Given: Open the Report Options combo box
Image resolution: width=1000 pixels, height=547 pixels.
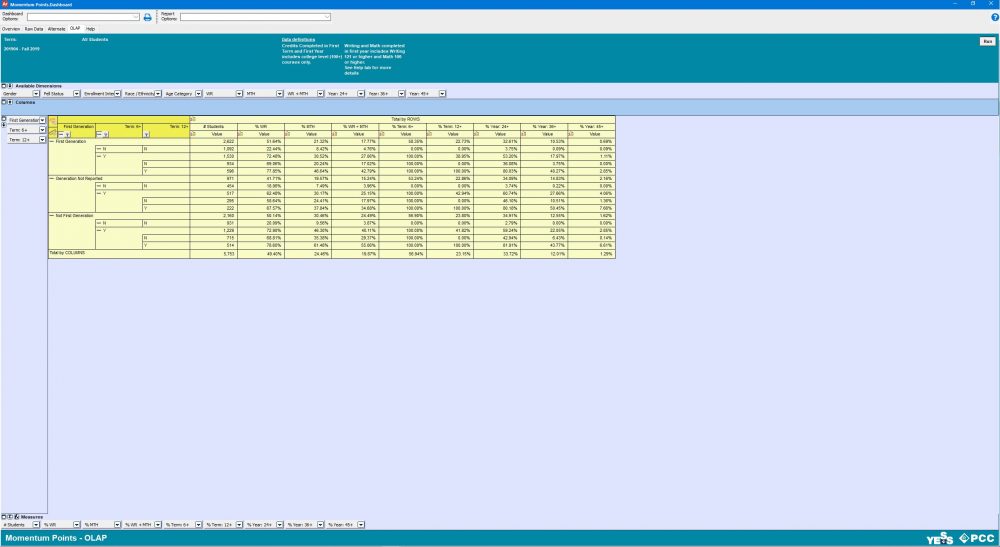Looking at the screenshot, I should 255,17.
